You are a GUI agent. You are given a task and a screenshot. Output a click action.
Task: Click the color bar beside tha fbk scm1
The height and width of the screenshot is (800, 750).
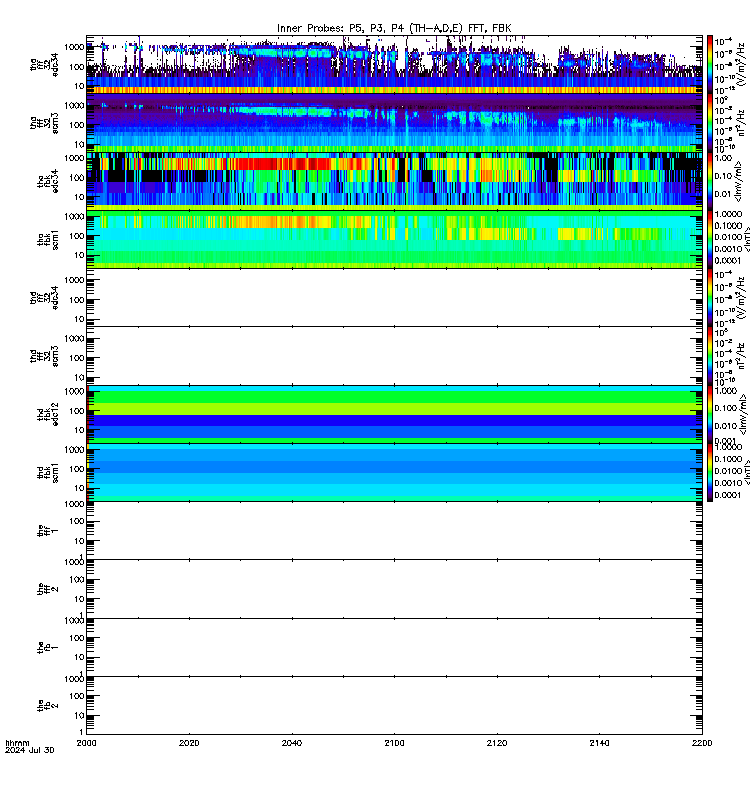[x=710, y=239]
